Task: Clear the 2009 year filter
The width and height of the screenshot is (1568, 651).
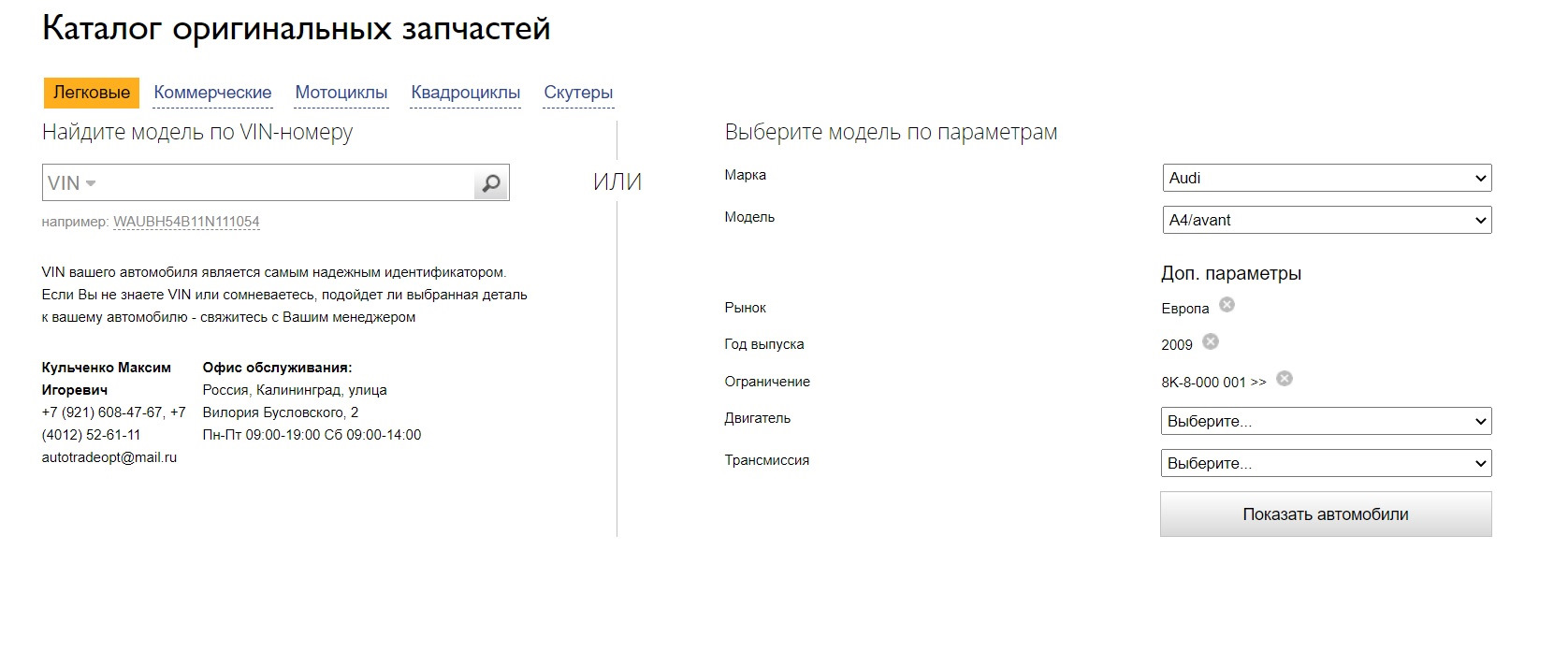Action: pyautogui.click(x=1210, y=341)
